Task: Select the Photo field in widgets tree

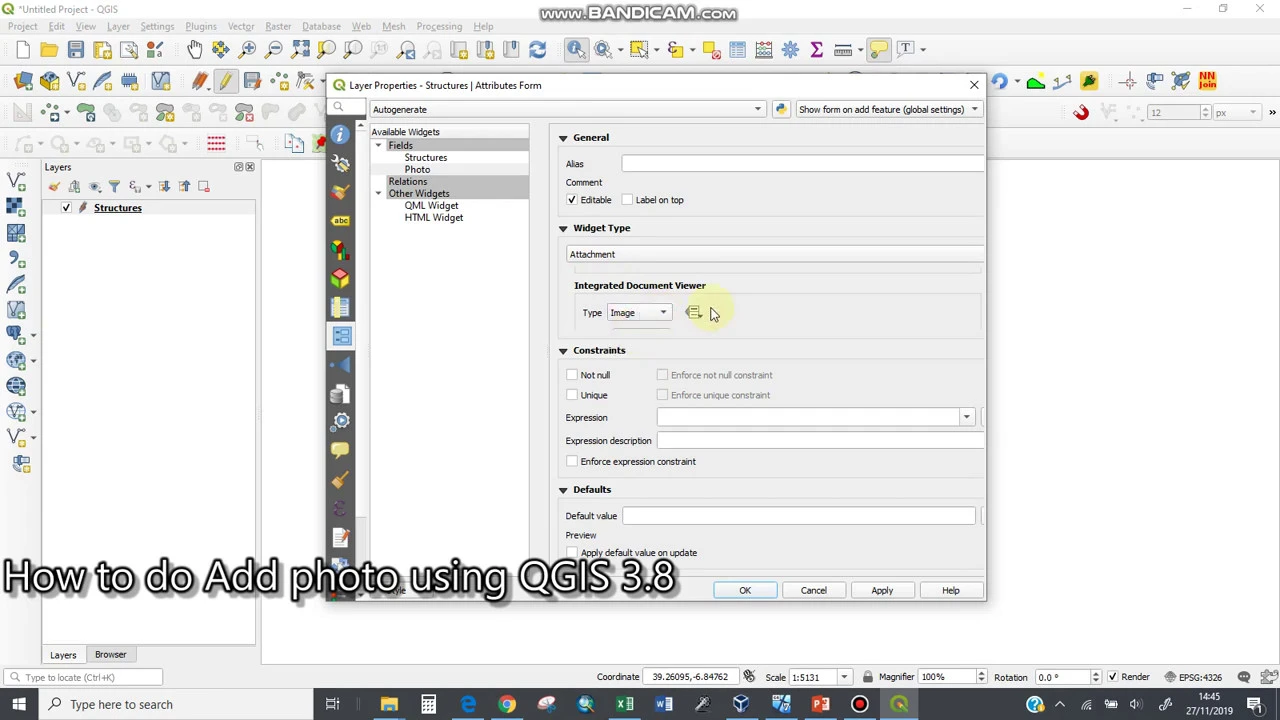Action: point(417,170)
